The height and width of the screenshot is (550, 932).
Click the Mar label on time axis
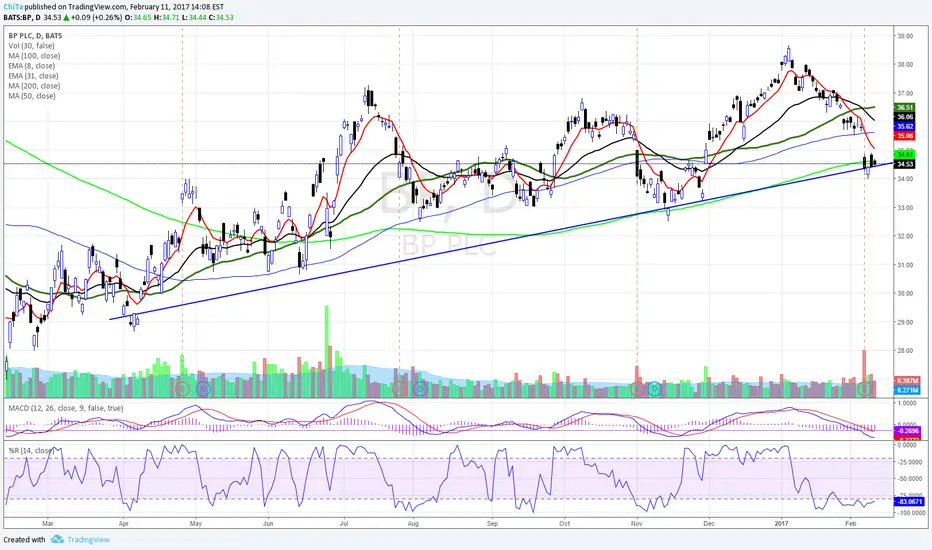(x=48, y=524)
